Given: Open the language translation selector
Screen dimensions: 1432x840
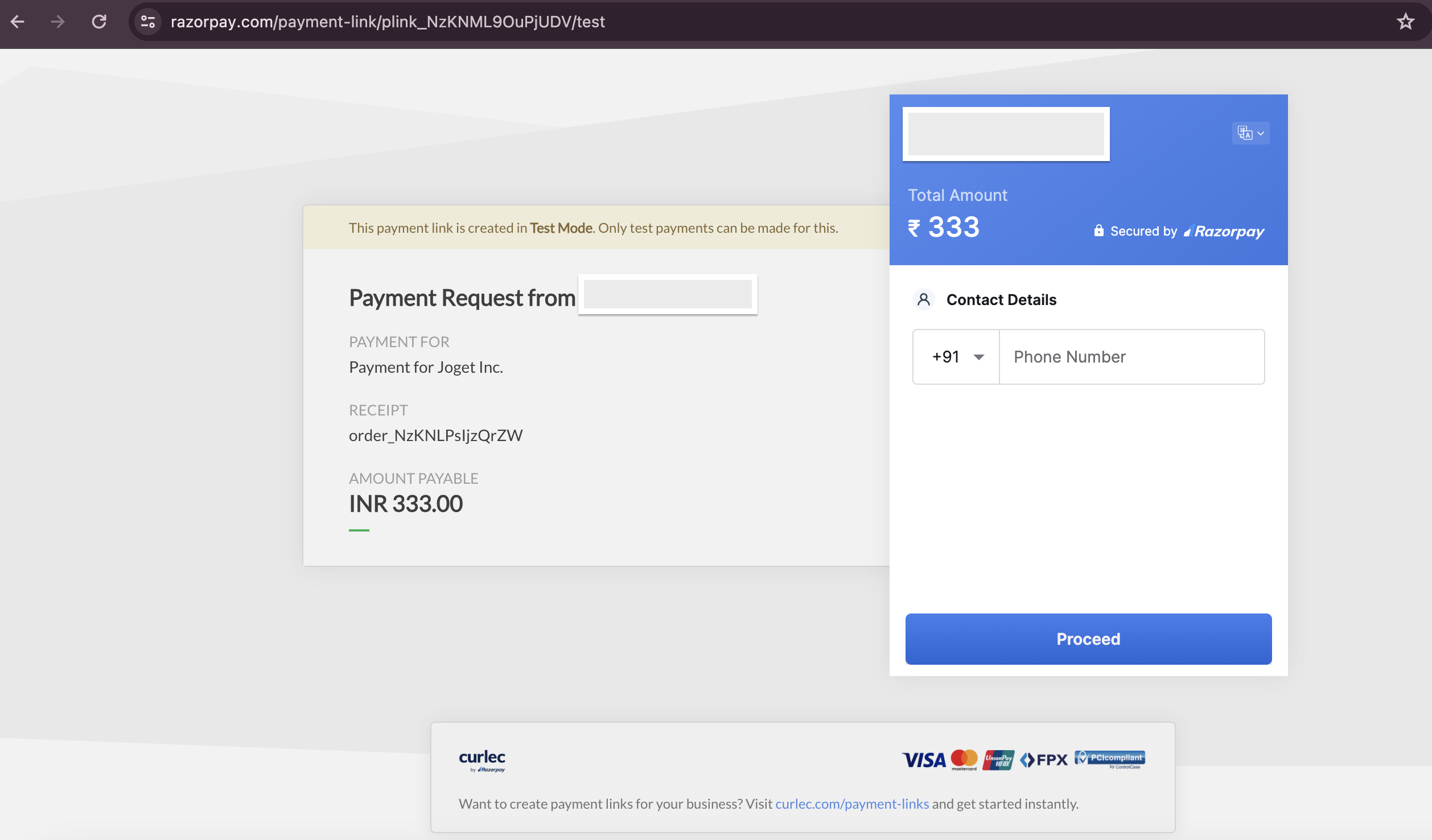Looking at the screenshot, I should [1250, 133].
